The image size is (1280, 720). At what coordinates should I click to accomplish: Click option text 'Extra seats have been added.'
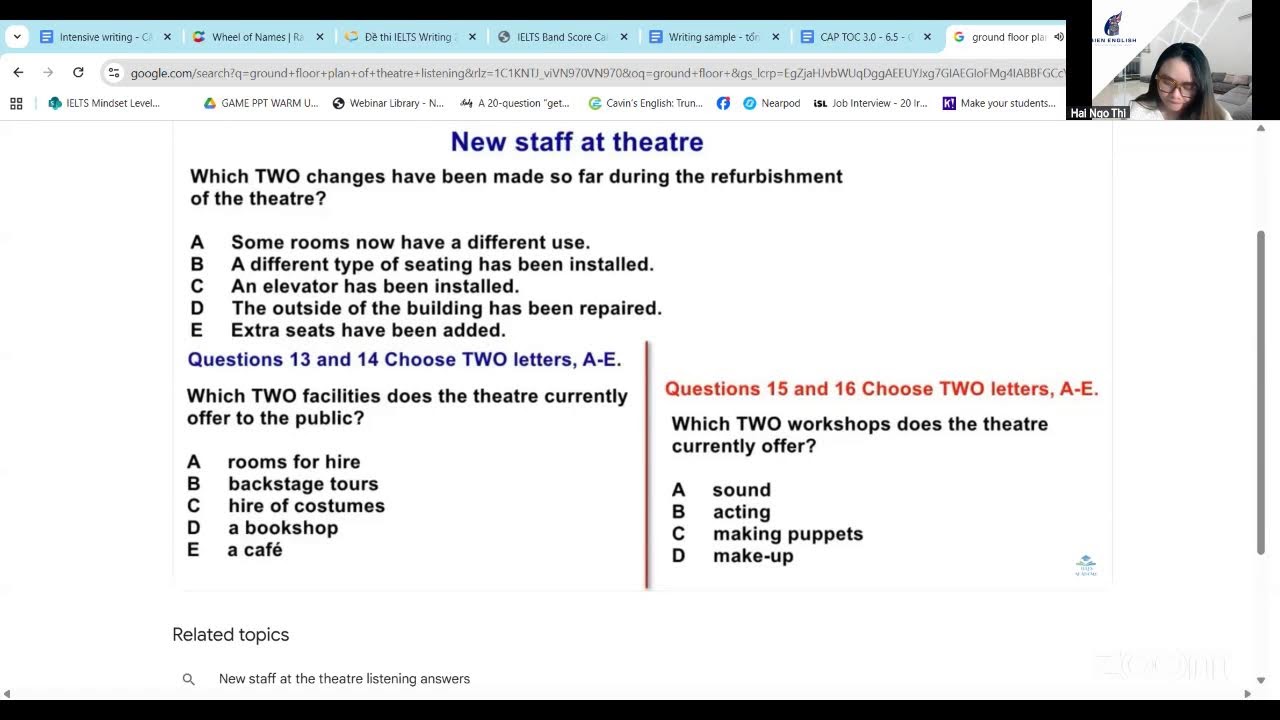pyautogui.click(x=368, y=330)
